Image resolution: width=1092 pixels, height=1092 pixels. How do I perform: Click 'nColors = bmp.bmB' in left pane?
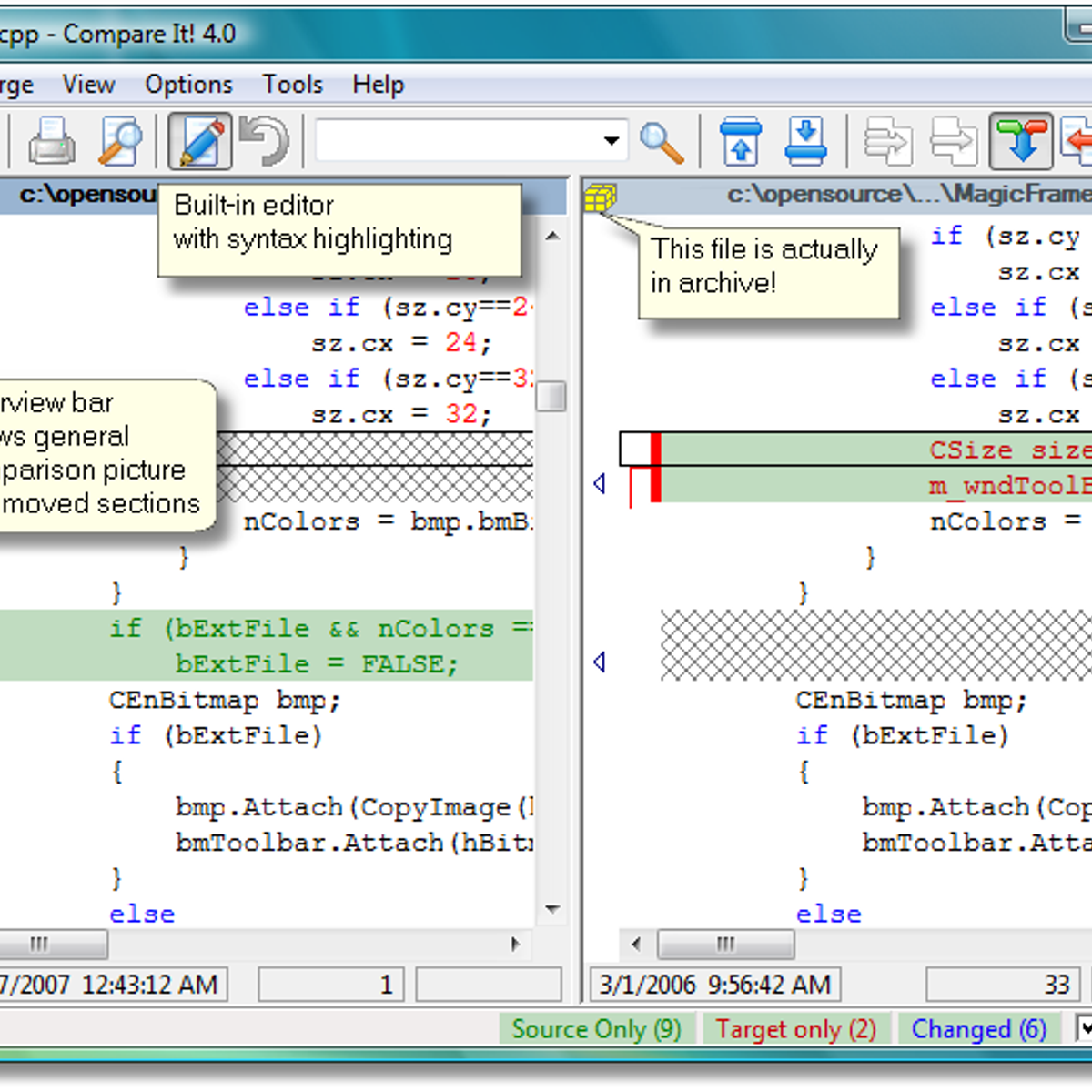[388, 521]
